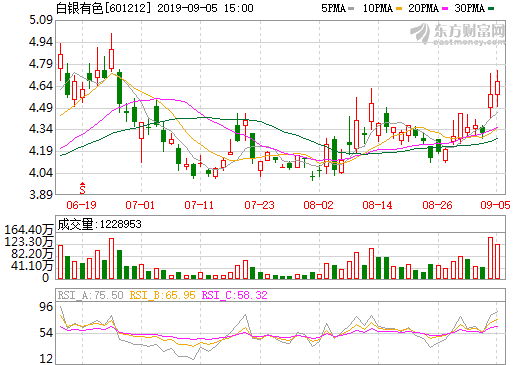520x365 pixels.
Task: Click the 06-19 date axis label
Action: pyautogui.click(x=81, y=205)
